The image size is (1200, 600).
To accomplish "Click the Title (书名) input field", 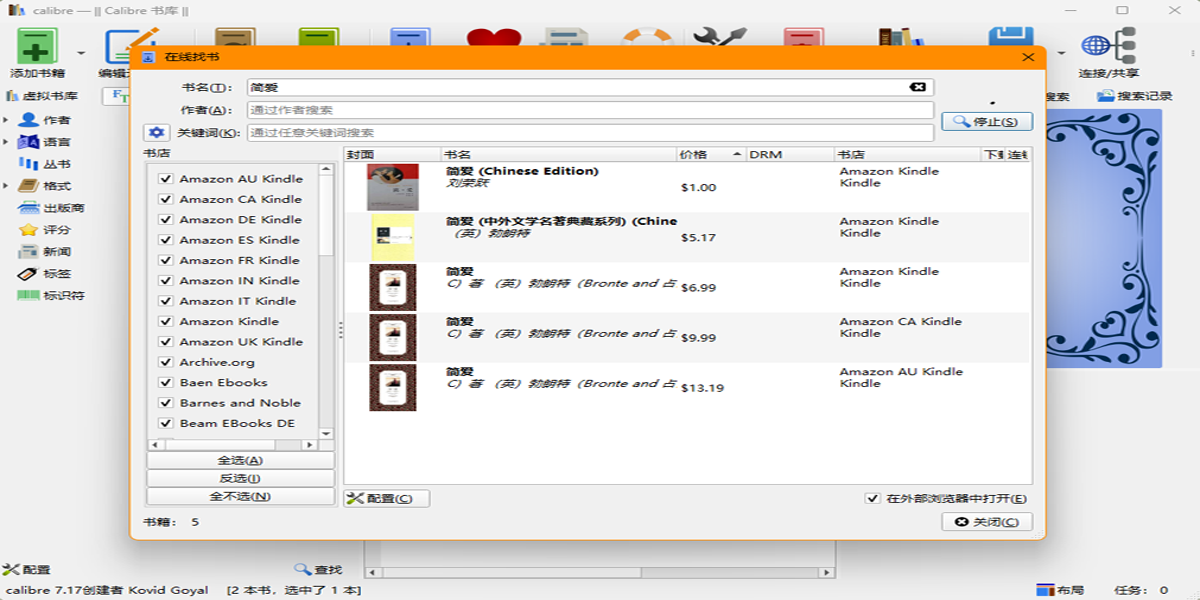I will coord(590,87).
